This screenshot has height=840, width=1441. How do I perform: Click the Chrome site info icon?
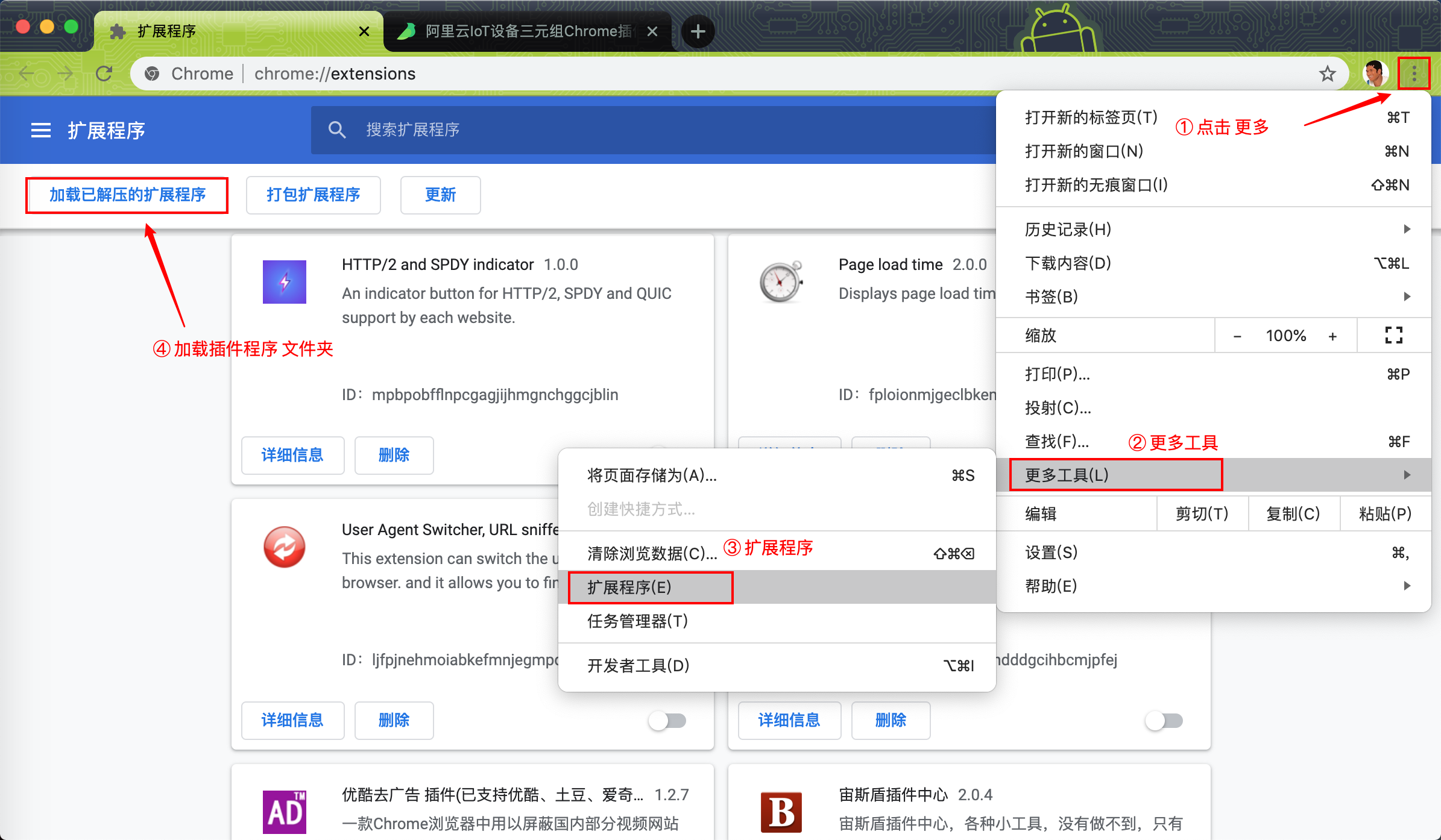coord(152,74)
